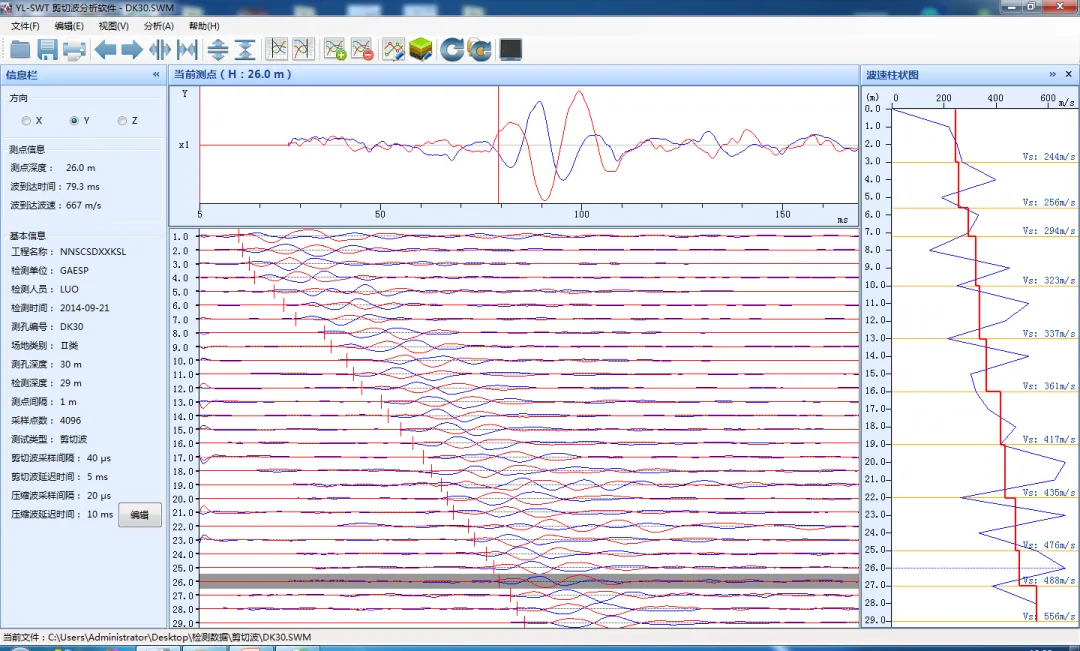Collapse the 信息栏 info panel
The height and width of the screenshot is (651, 1080).
click(x=156, y=75)
